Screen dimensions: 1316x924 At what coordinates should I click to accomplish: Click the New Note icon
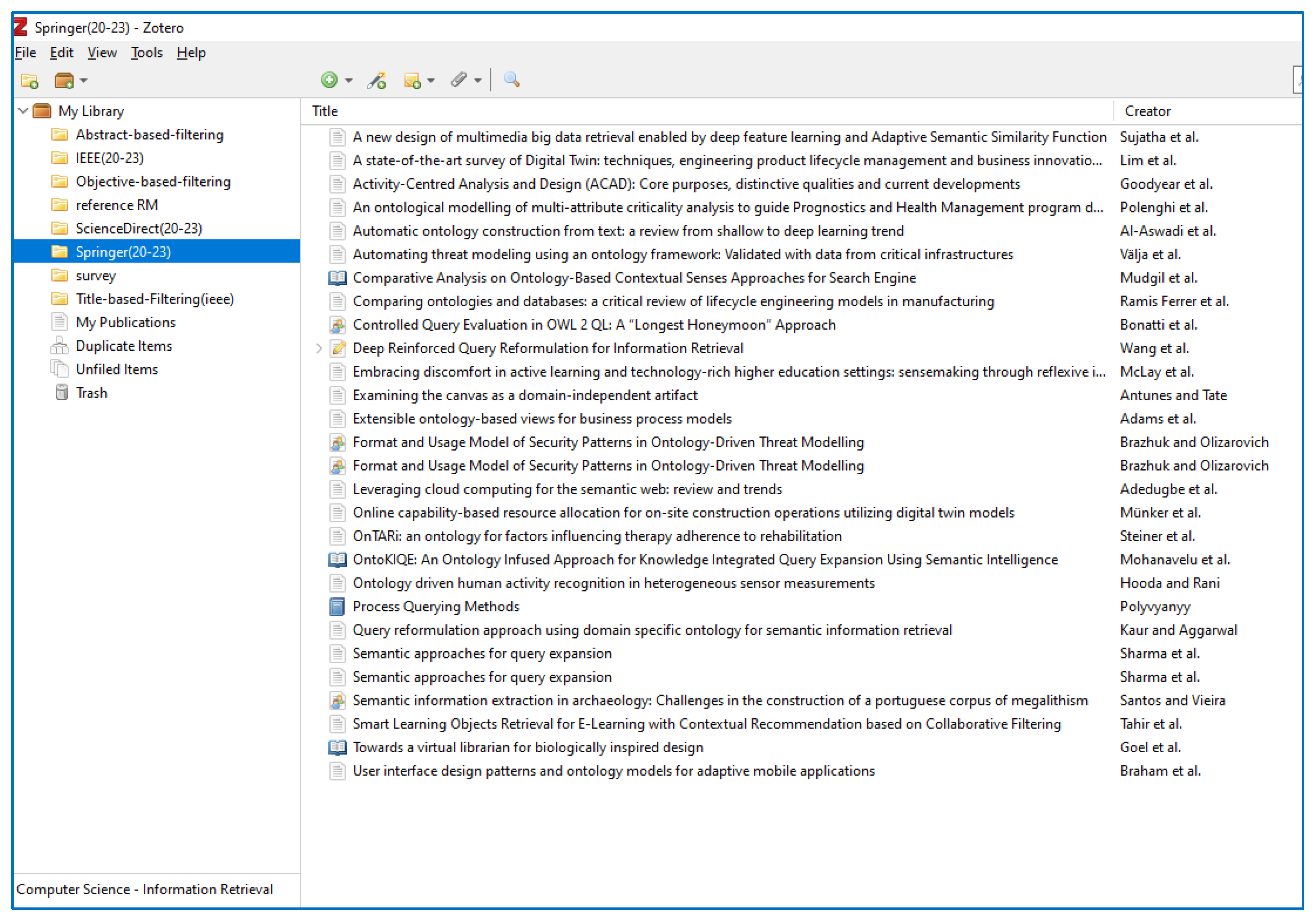tap(412, 80)
